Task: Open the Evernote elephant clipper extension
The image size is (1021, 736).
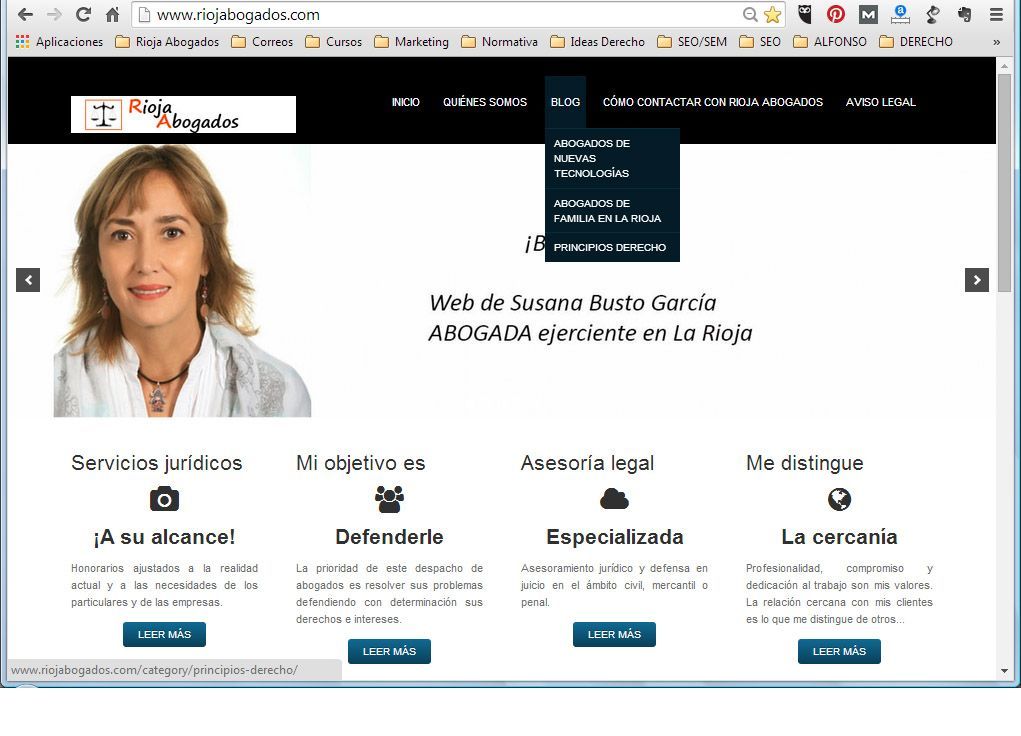Action: click(x=964, y=14)
